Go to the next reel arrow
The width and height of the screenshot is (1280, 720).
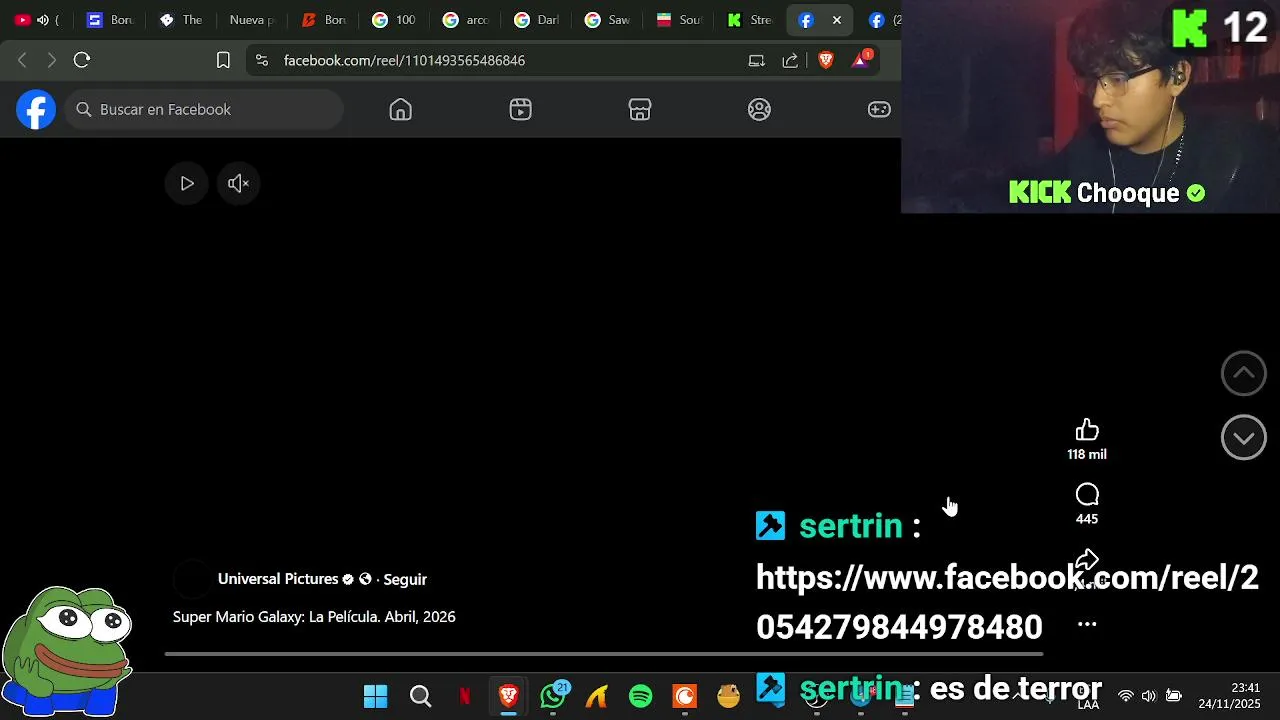point(1244,437)
